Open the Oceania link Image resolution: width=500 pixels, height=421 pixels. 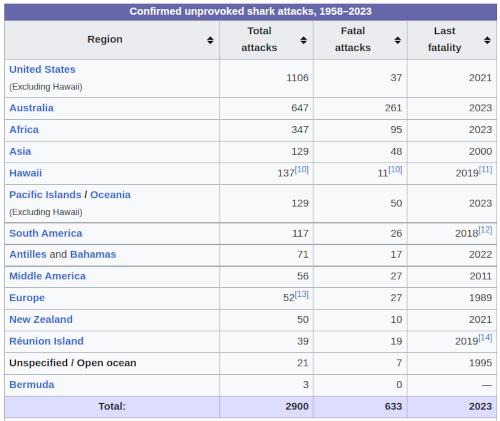pyautogui.click(x=110, y=195)
